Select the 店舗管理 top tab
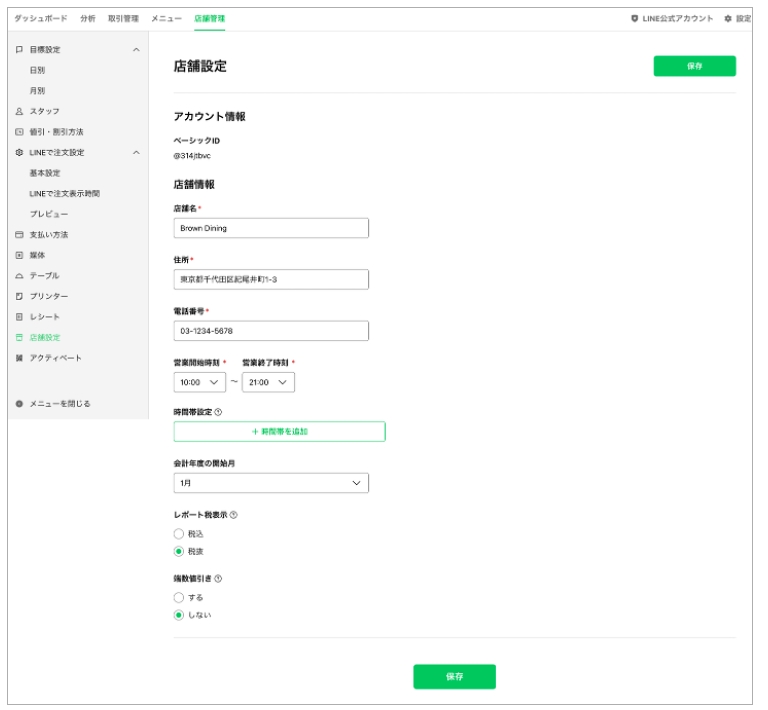 (x=210, y=19)
